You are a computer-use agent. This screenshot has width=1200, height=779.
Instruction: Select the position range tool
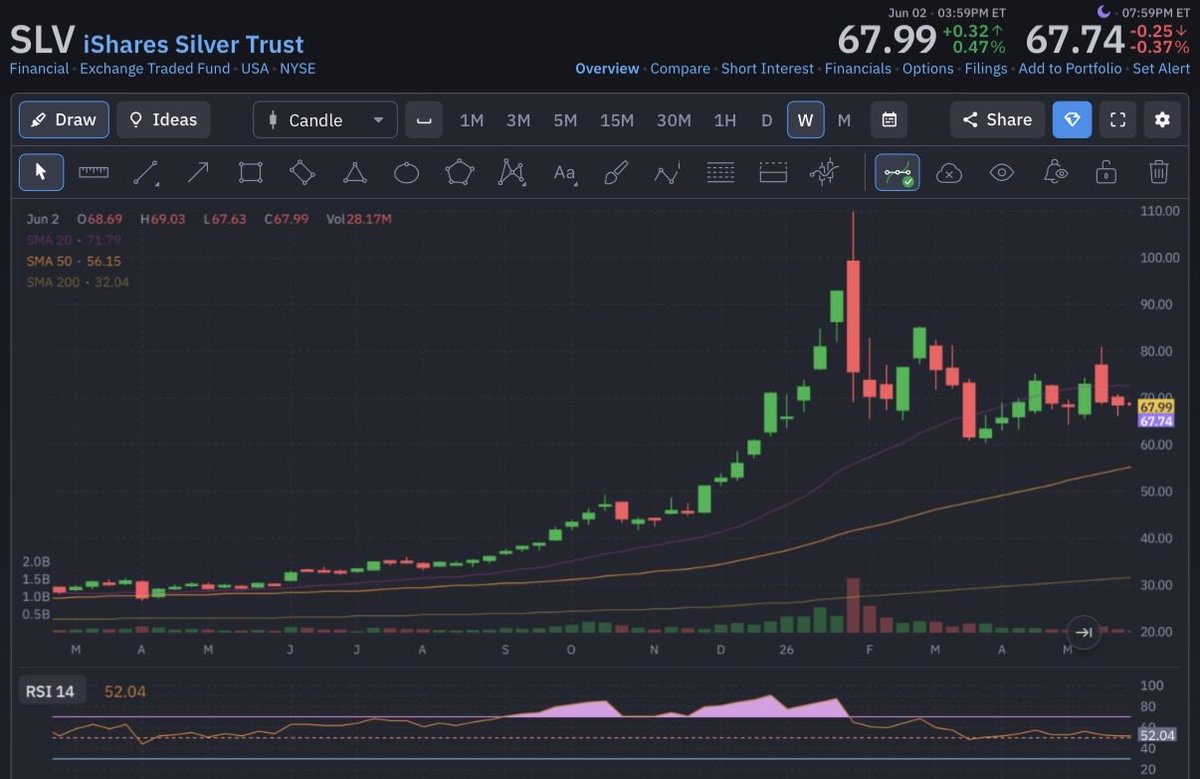click(773, 173)
